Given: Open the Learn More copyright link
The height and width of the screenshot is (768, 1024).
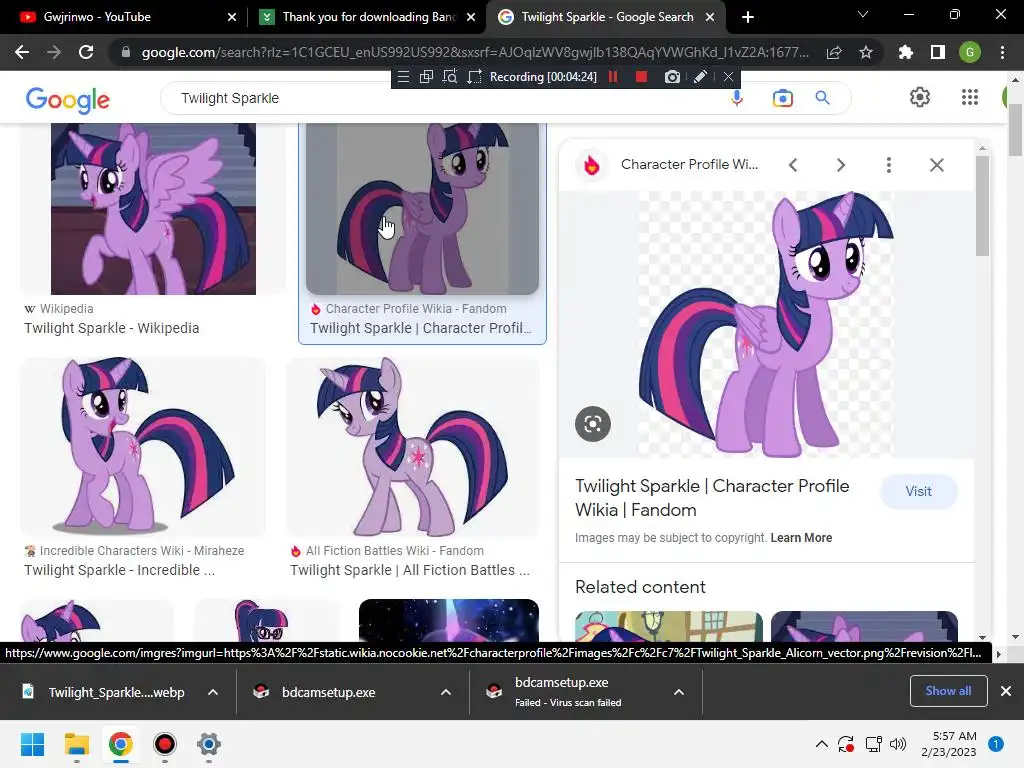Looking at the screenshot, I should click(x=801, y=537).
